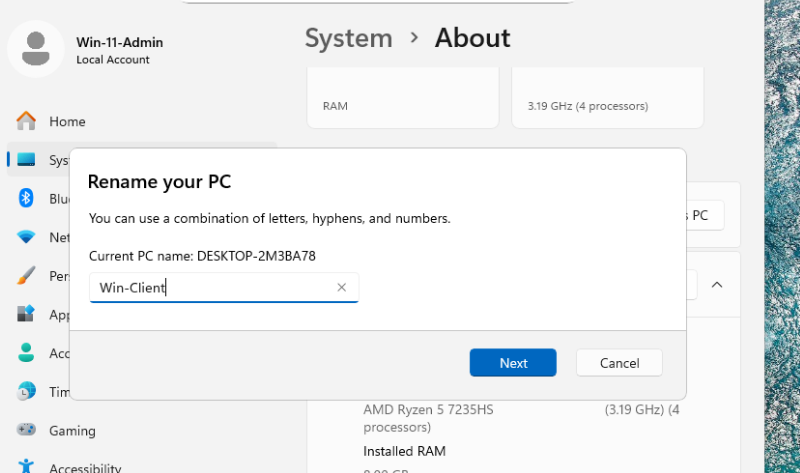Screen dimensions: 800x473
Task: Click Next to confirm the new PC name
Action: click(x=513, y=363)
